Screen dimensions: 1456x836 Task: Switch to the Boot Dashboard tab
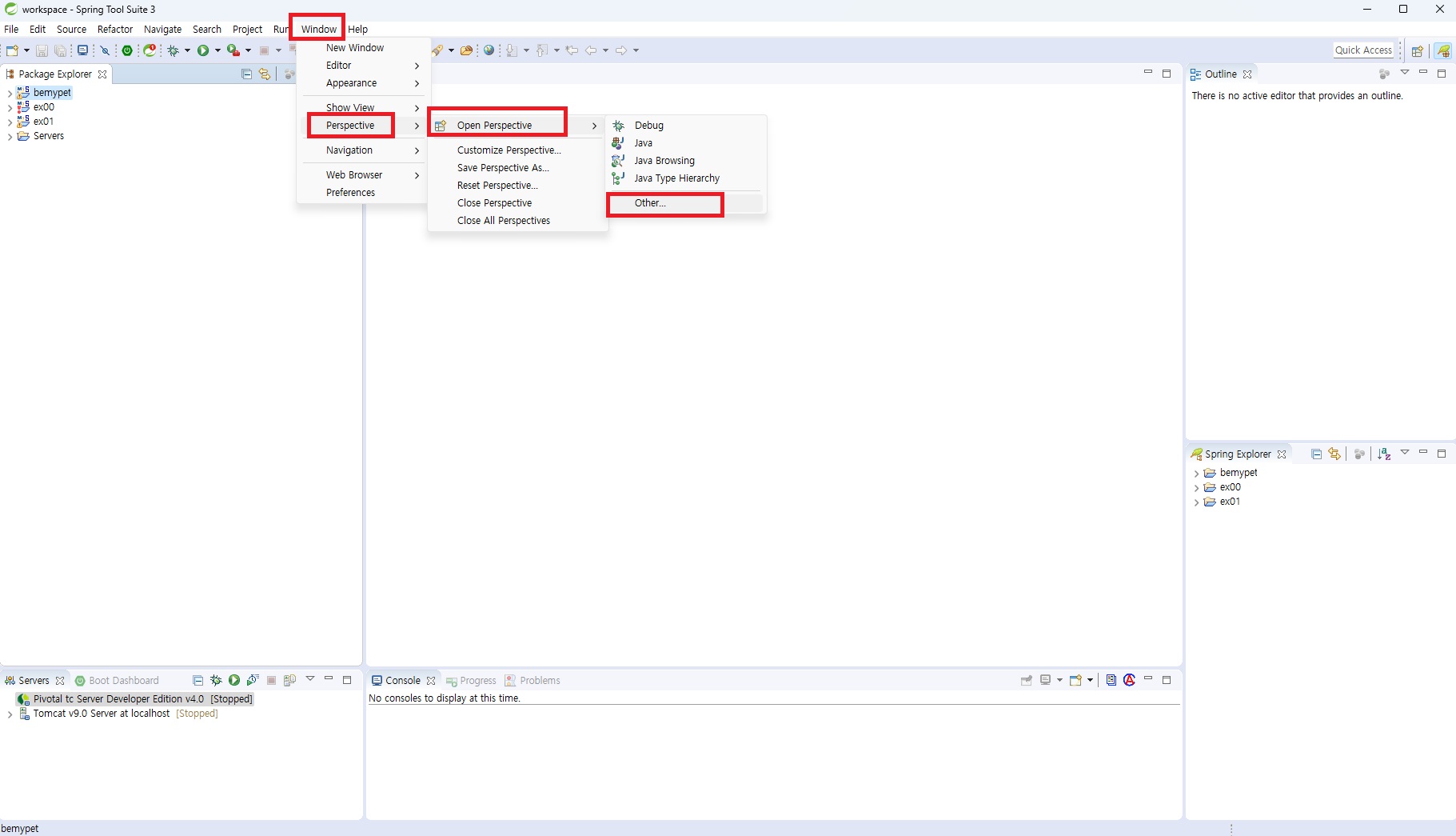tap(117, 681)
